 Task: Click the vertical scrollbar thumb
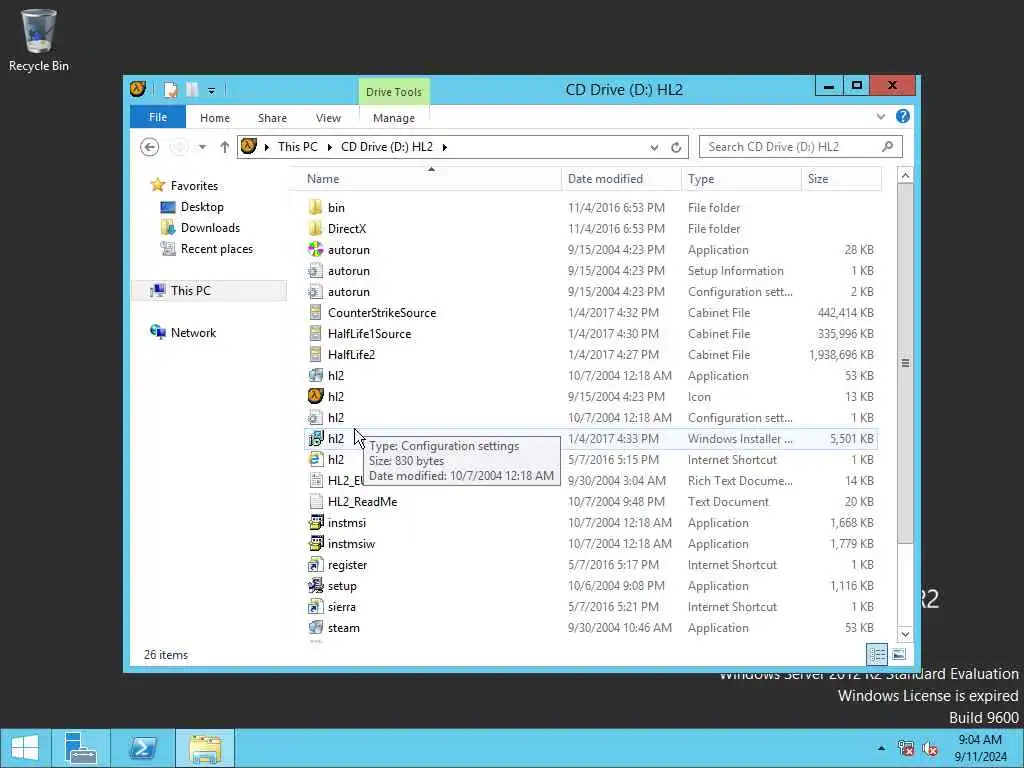(905, 363)
